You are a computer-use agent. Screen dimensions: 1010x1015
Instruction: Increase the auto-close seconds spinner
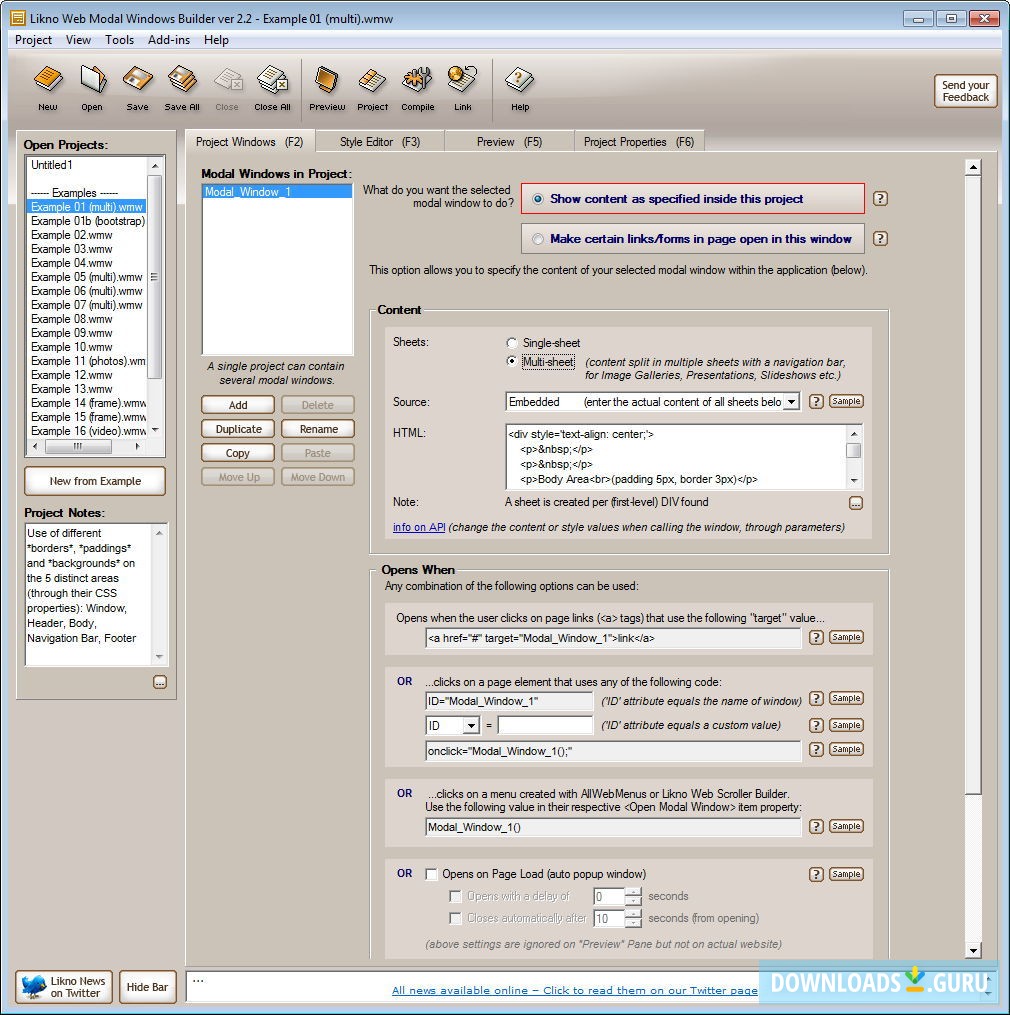(635, 914)
